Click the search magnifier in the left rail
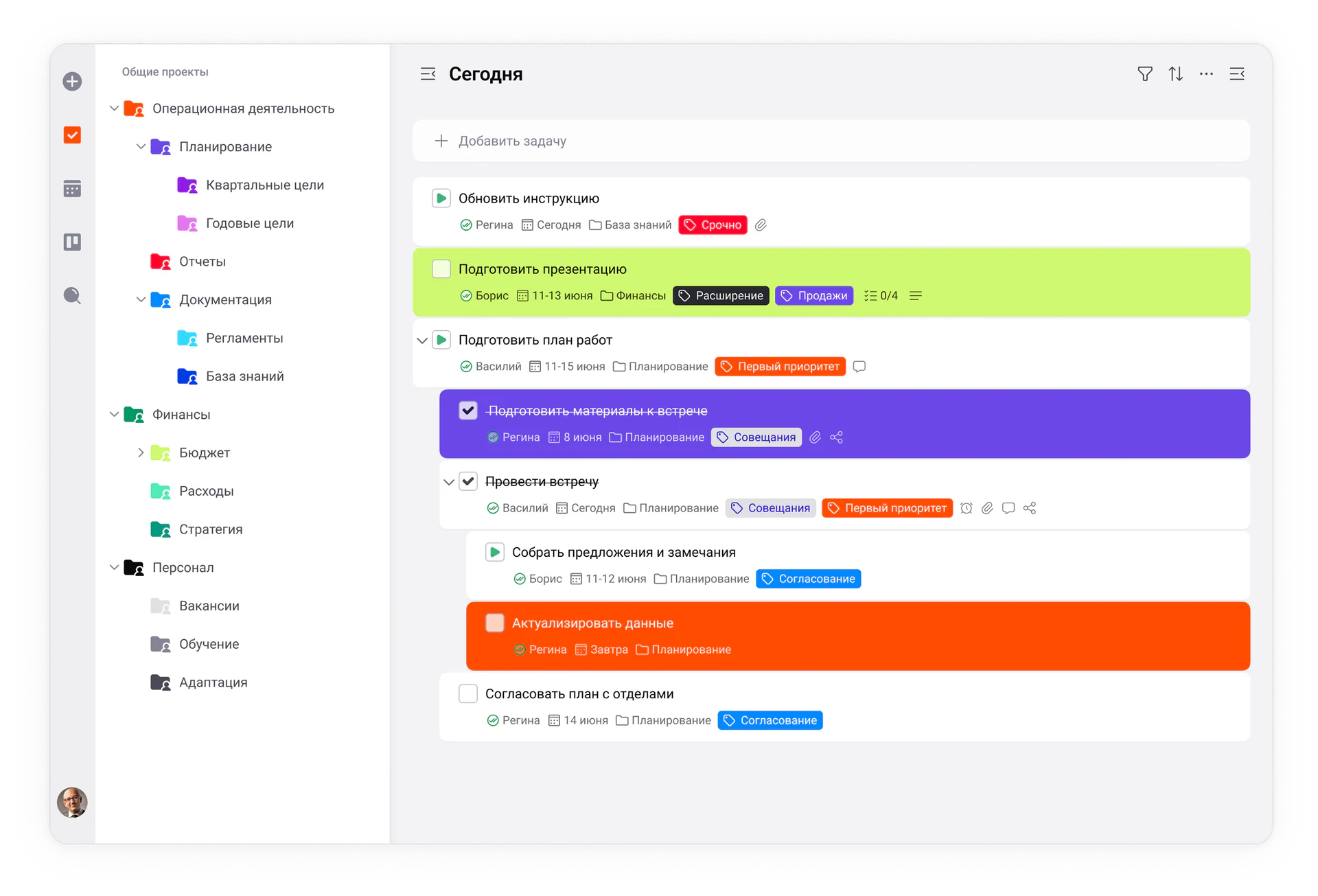1318x896 pixels. click(x=72, y=295)
